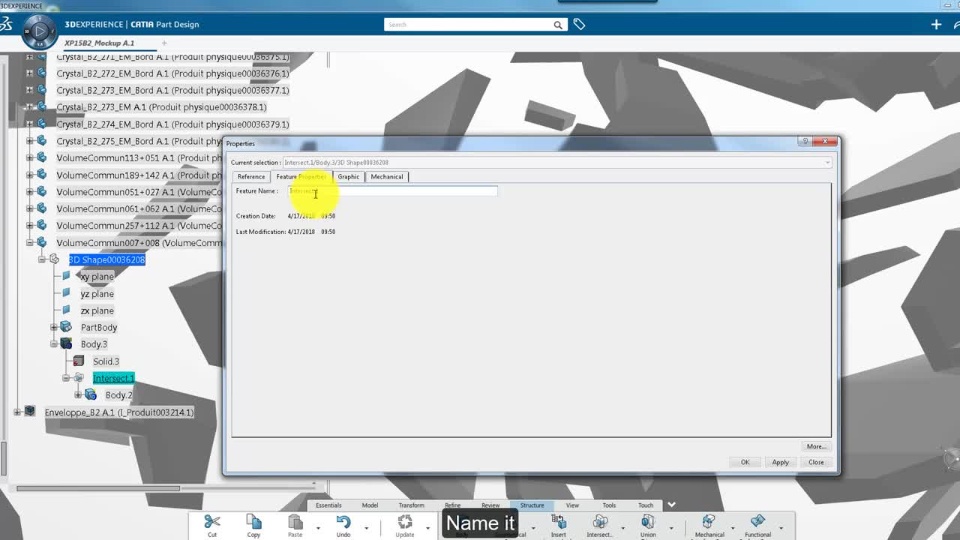Click the Functional tool icon

pos(757,522)
